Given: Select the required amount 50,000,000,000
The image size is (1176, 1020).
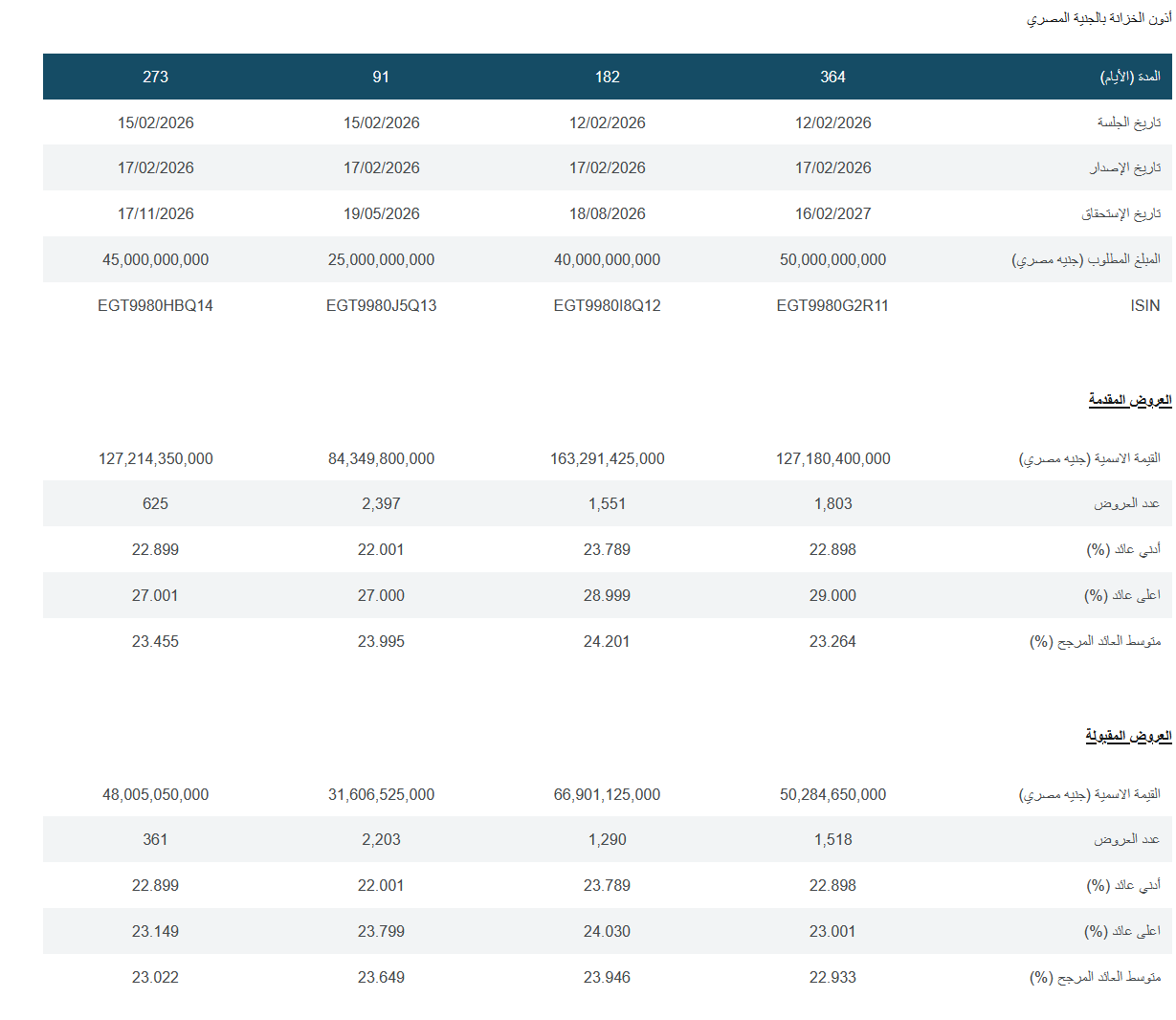Looking at the screenshot, I should 832,260.
